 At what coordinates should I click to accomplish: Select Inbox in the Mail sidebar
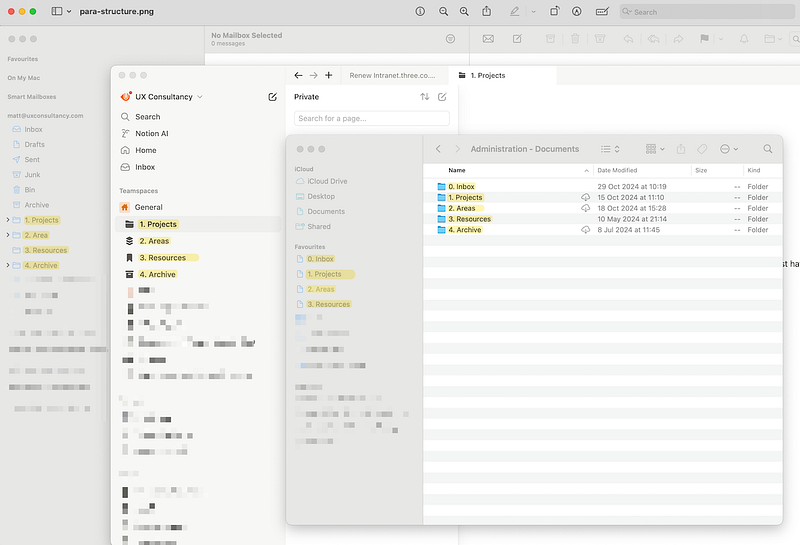[33, 130]
